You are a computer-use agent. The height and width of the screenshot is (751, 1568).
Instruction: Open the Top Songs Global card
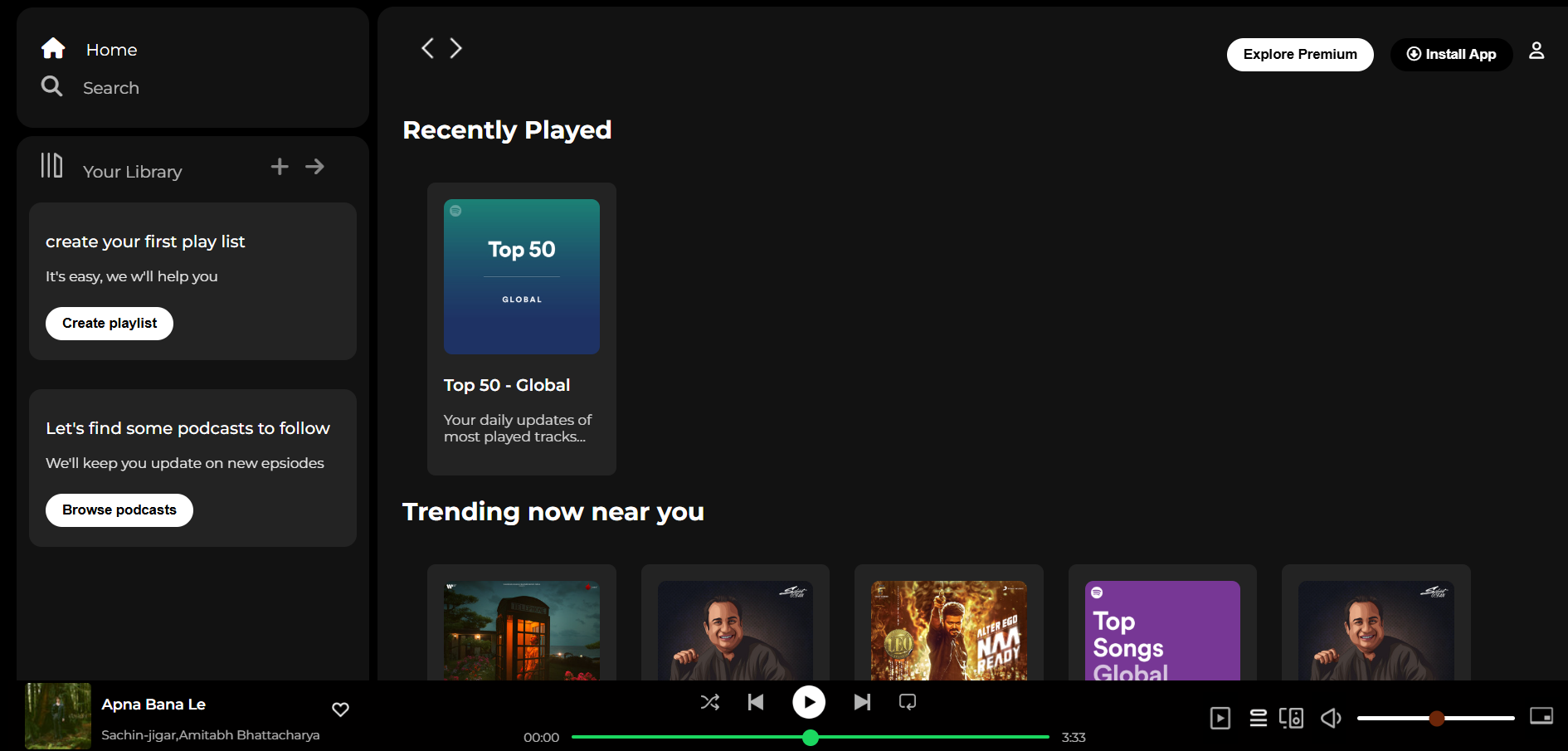[1162, 631]
